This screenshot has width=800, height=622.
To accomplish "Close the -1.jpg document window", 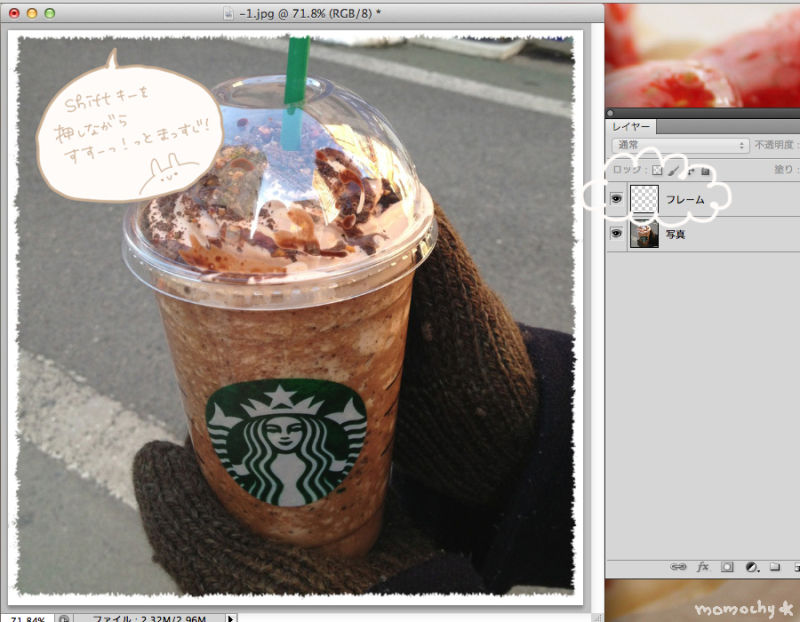I will tap(14, 13).
